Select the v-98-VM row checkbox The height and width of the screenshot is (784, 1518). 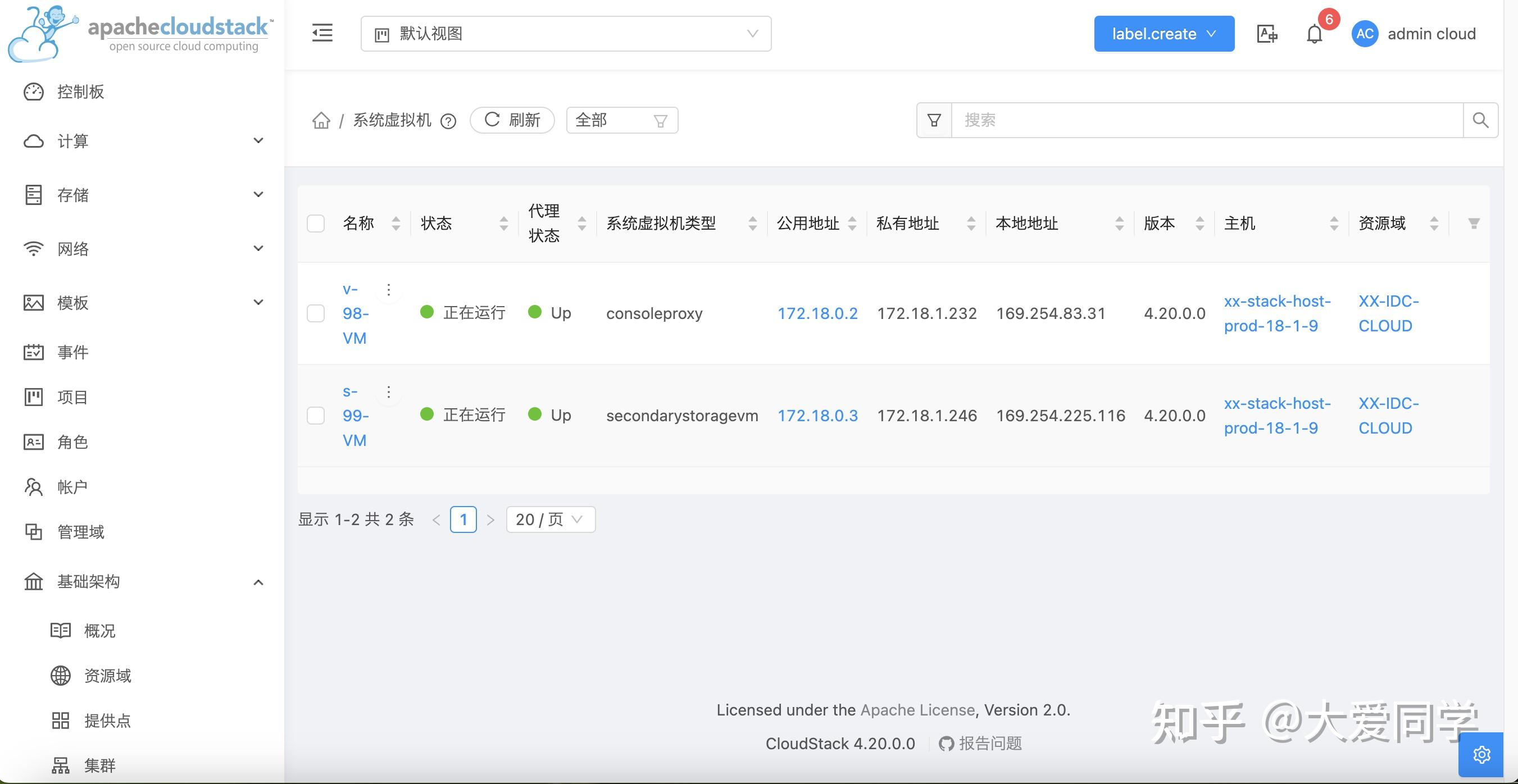[315, 313]
